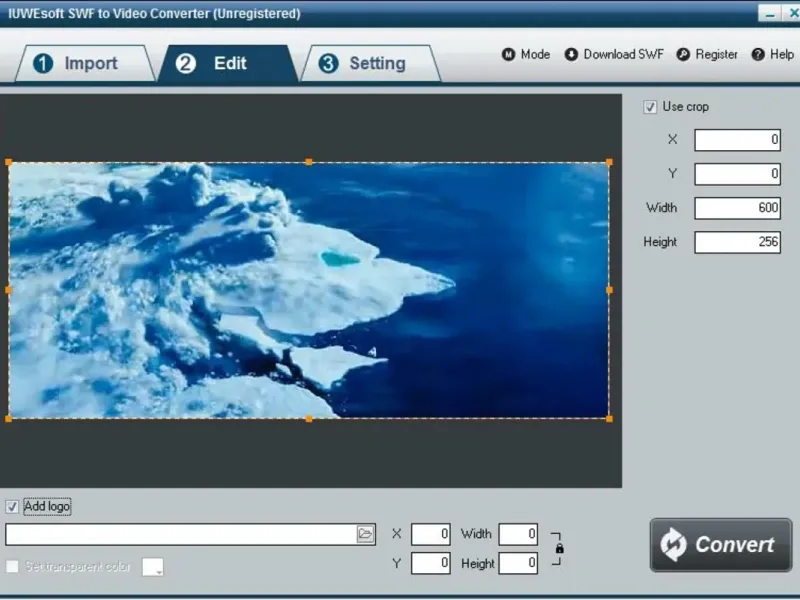Disable the Add logo checkbox
800x600 pixels.
coord(12,507)
